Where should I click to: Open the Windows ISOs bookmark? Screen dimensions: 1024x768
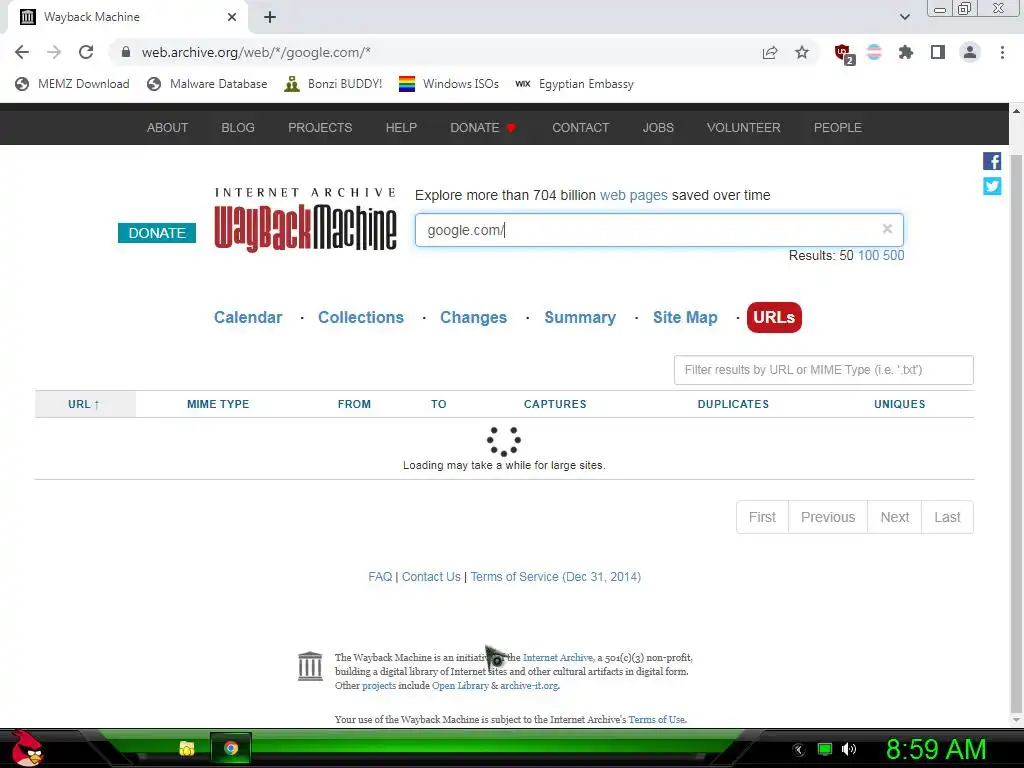449,84
